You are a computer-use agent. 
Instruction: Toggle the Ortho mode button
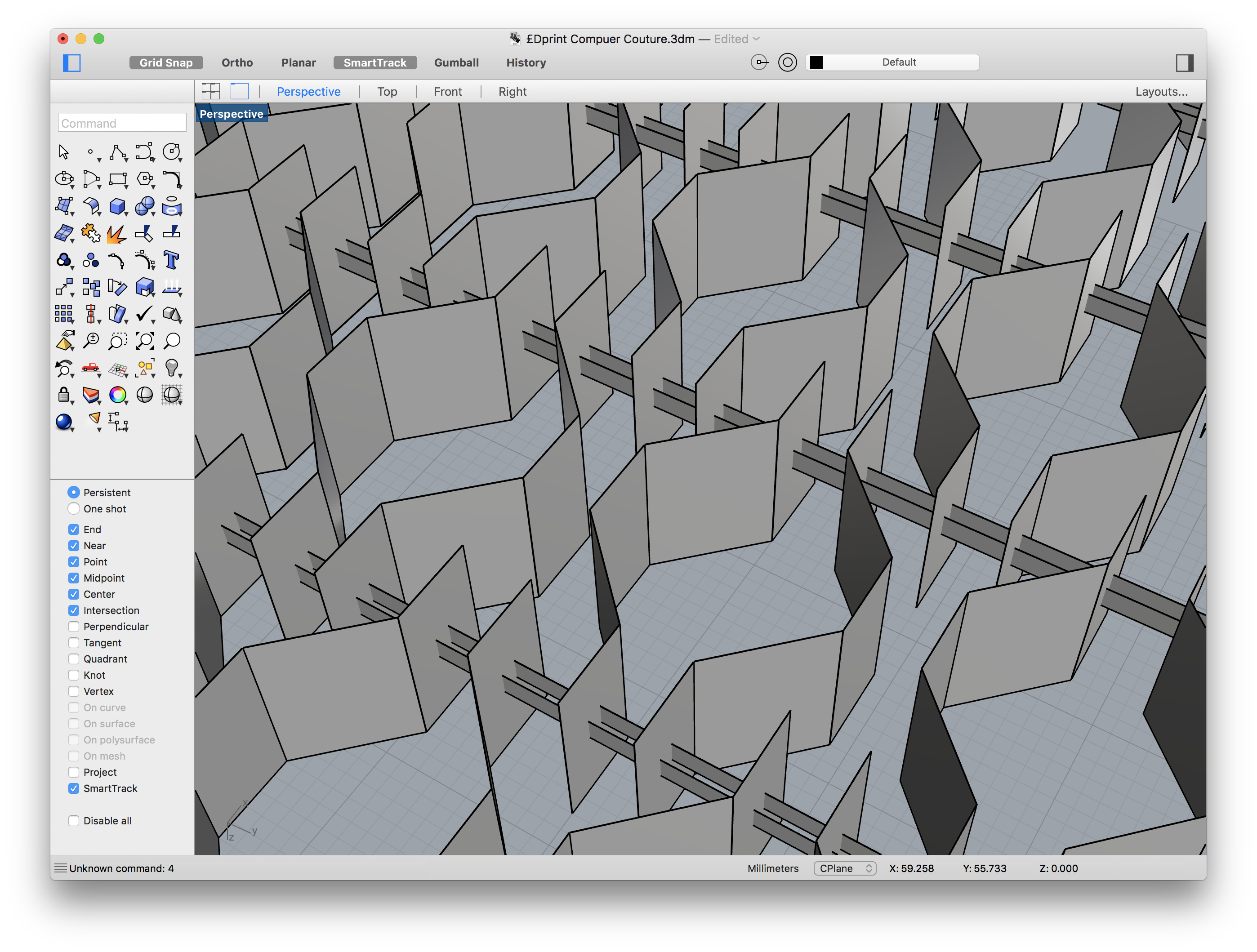(237, 62)
